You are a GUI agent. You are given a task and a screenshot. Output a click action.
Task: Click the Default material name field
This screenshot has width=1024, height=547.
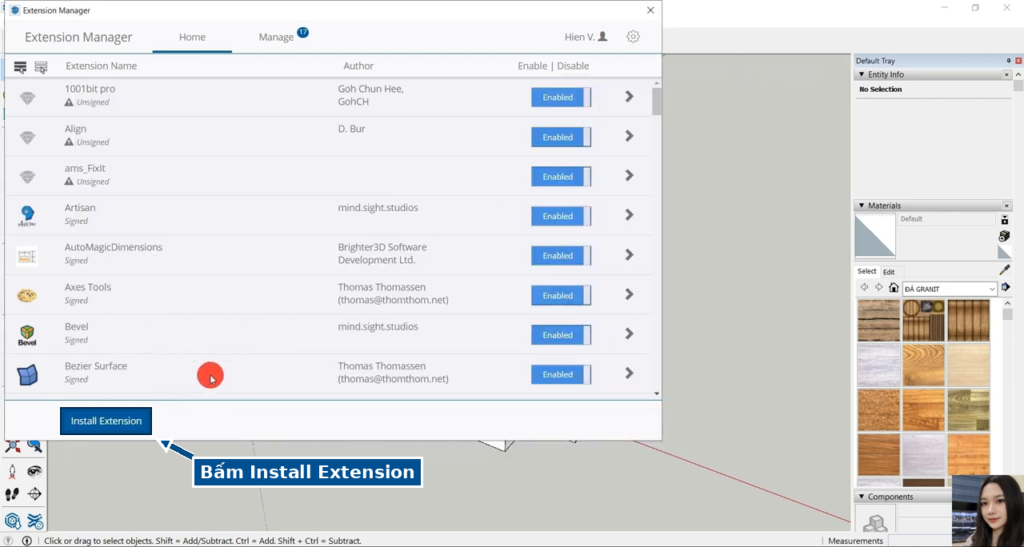[x=947, y=219]
